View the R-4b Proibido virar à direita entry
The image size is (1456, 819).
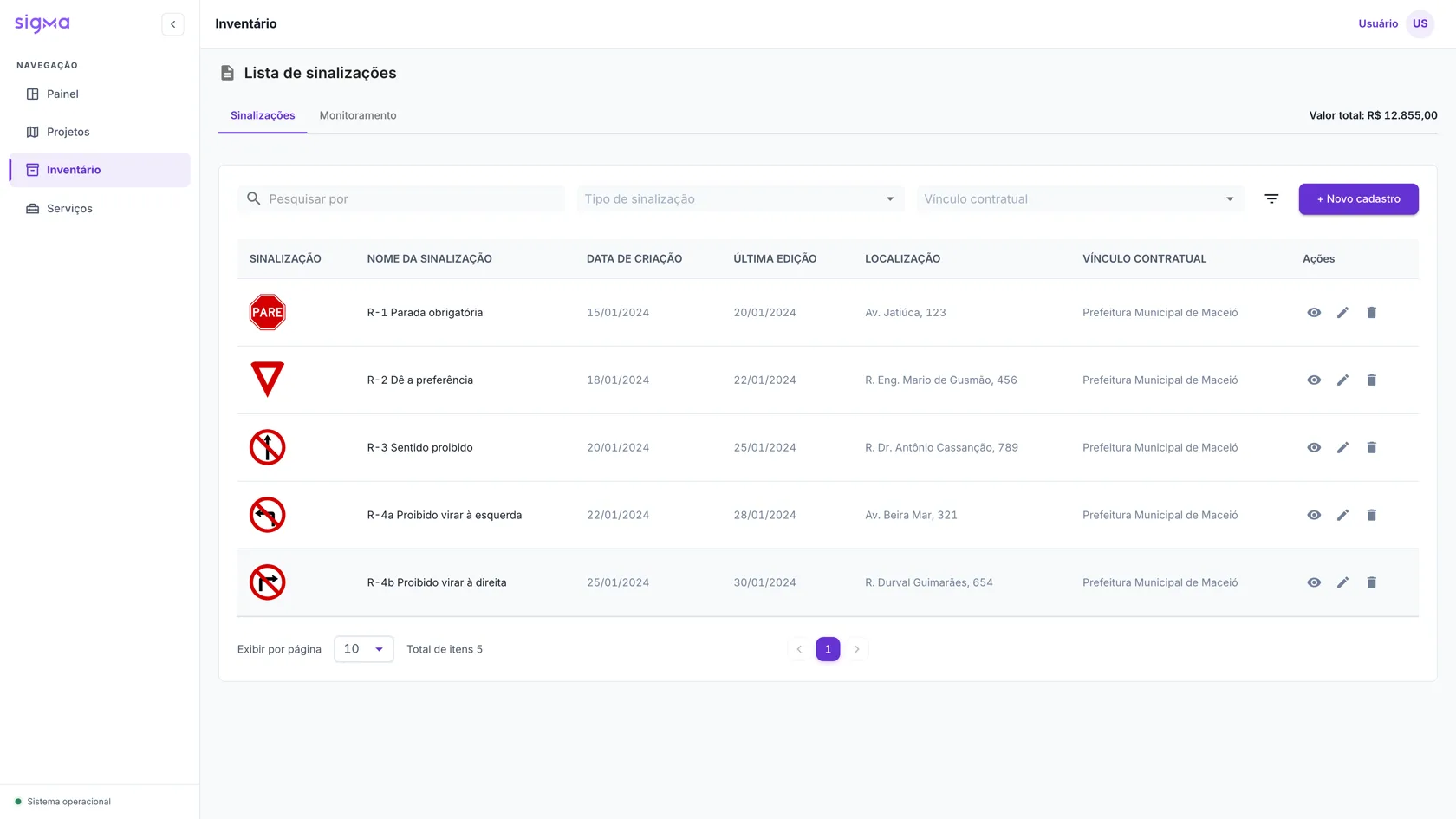[1314, 583]
